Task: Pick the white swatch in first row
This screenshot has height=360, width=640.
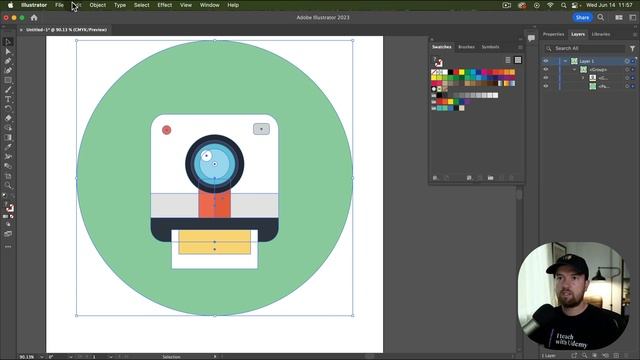Action: pos(445,72)
